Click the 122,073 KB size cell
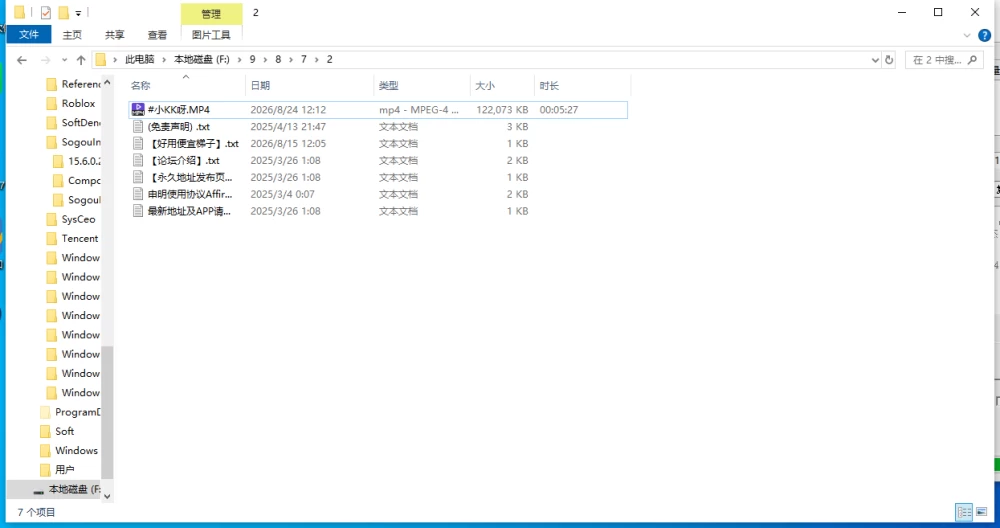This screenshot has width=1000, height=528. coord(502,110)
